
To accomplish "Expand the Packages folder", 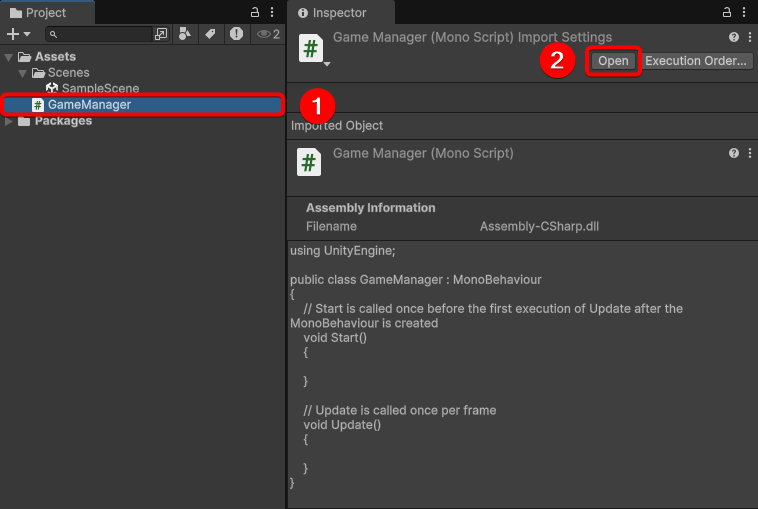I will [10, 121].
